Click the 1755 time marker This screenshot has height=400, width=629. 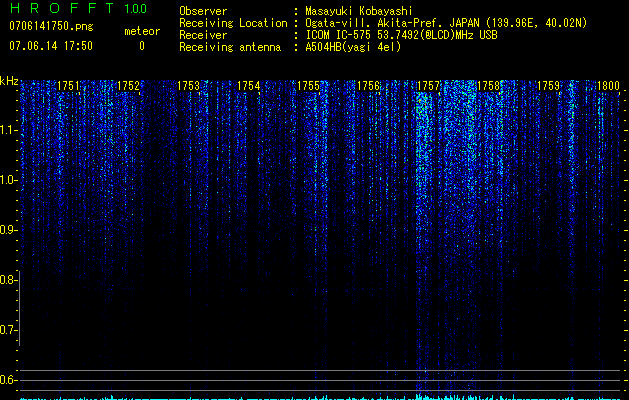[308, 86]
